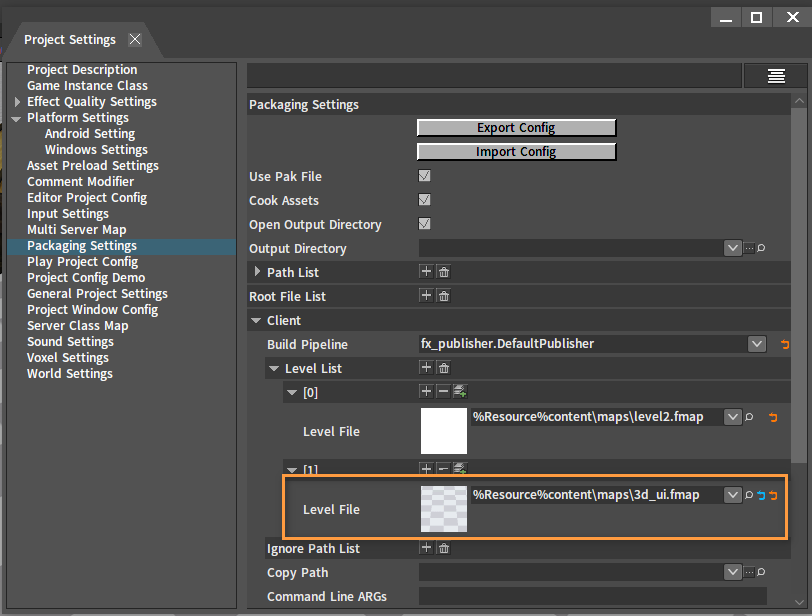
Task: Open World Settings page
Action: click(69, 374)
